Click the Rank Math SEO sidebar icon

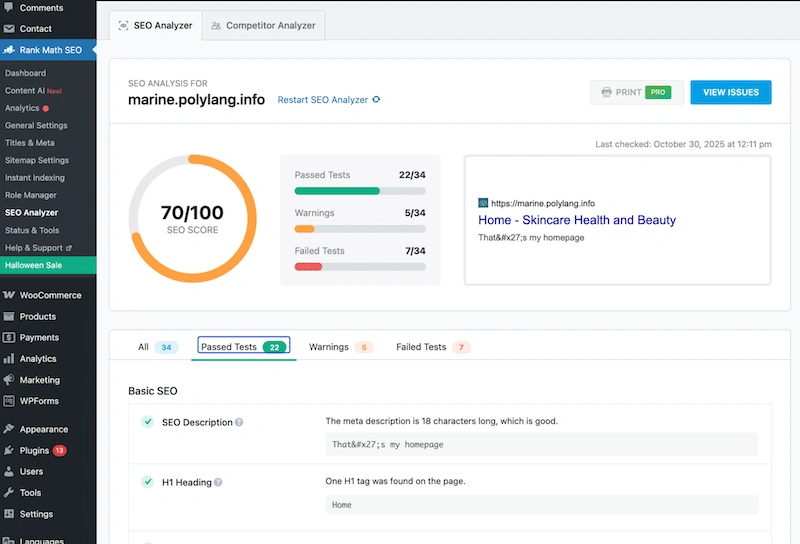click(x=9, y=50)
